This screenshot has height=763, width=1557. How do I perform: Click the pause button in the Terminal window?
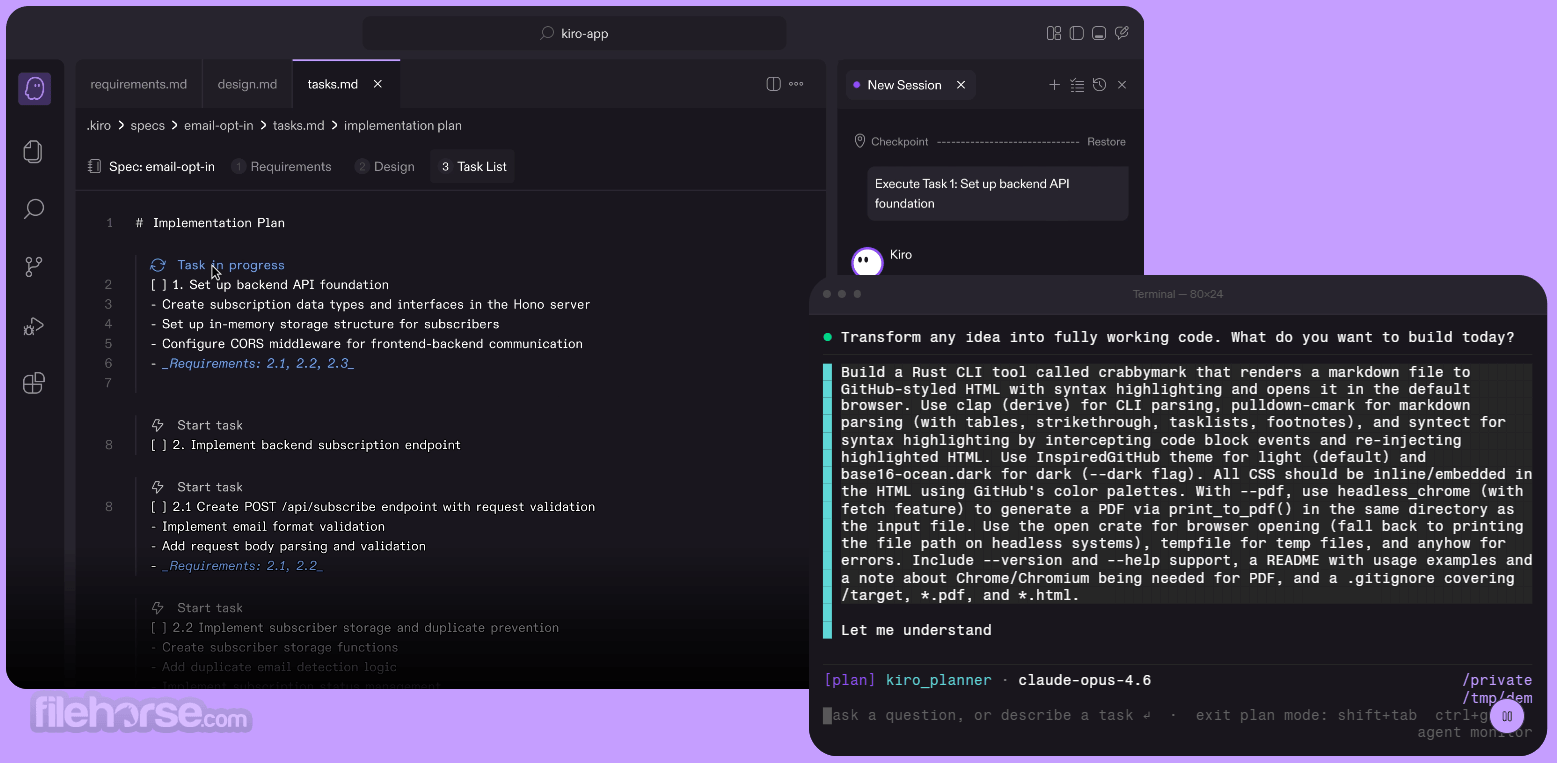tap(1507, 716)
